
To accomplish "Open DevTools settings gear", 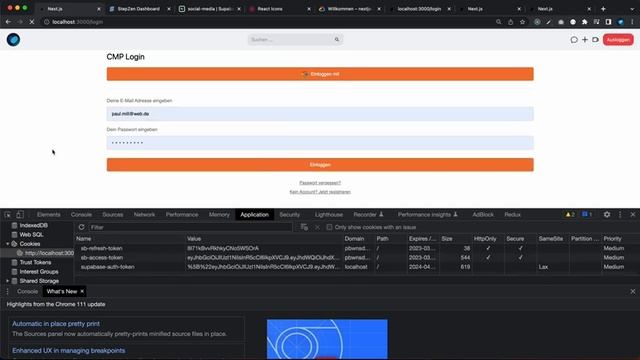I will [607, 214].
